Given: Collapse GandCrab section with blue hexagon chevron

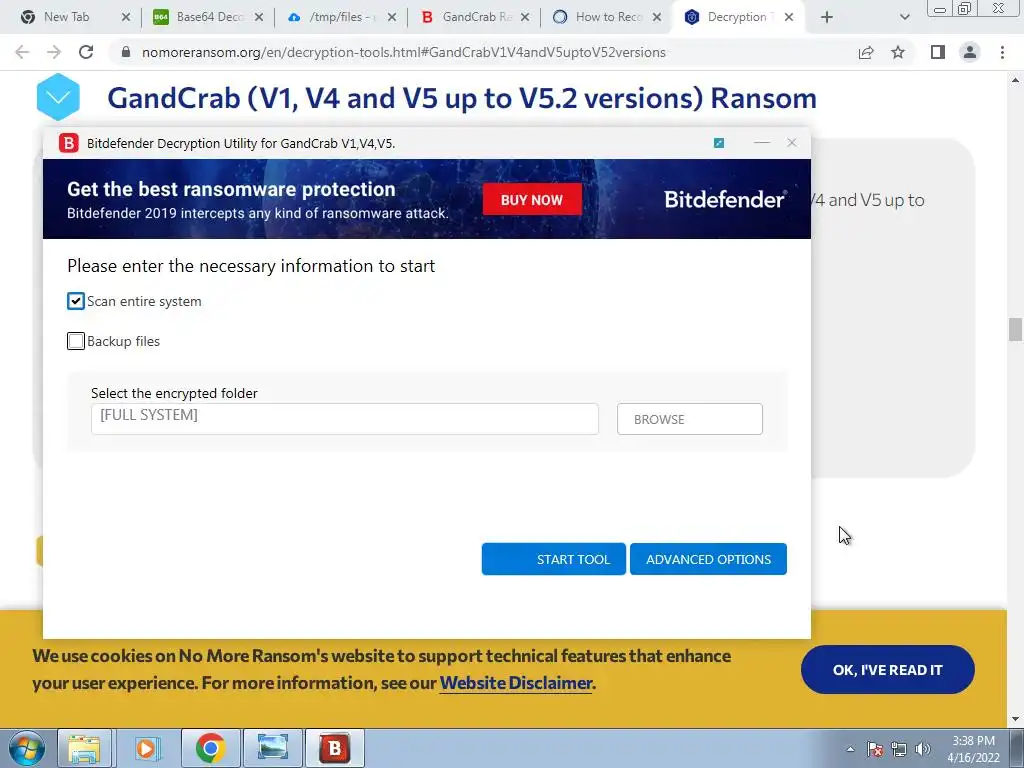Looking at the screenshot, I should click(58, 97).
